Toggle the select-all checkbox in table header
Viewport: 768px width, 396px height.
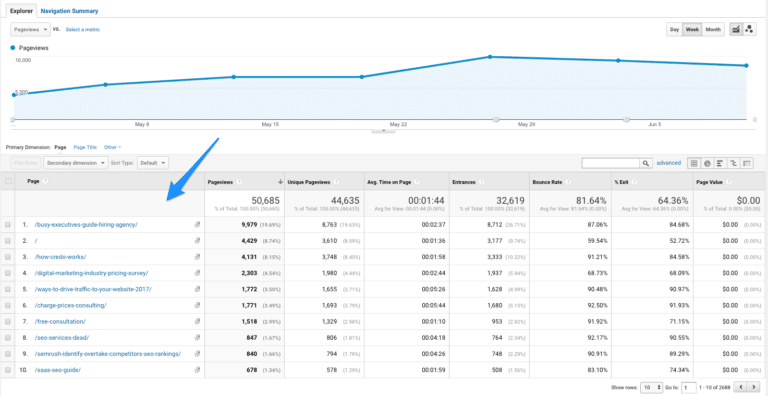point(7,181)
